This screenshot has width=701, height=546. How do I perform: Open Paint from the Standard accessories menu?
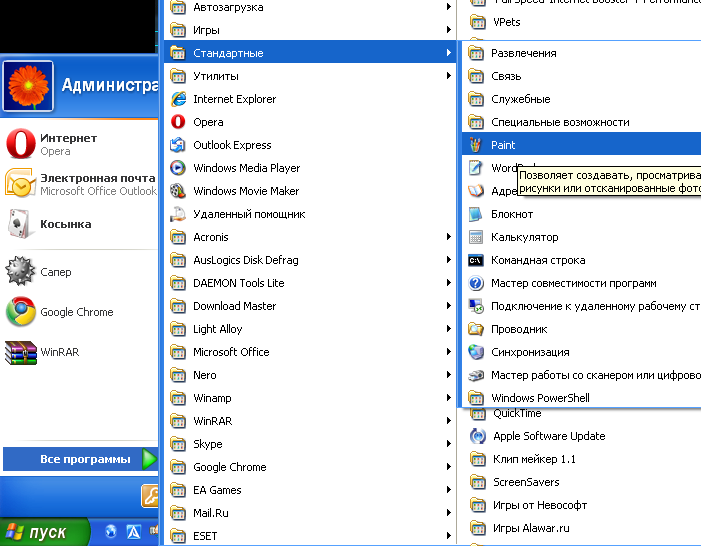581,145
